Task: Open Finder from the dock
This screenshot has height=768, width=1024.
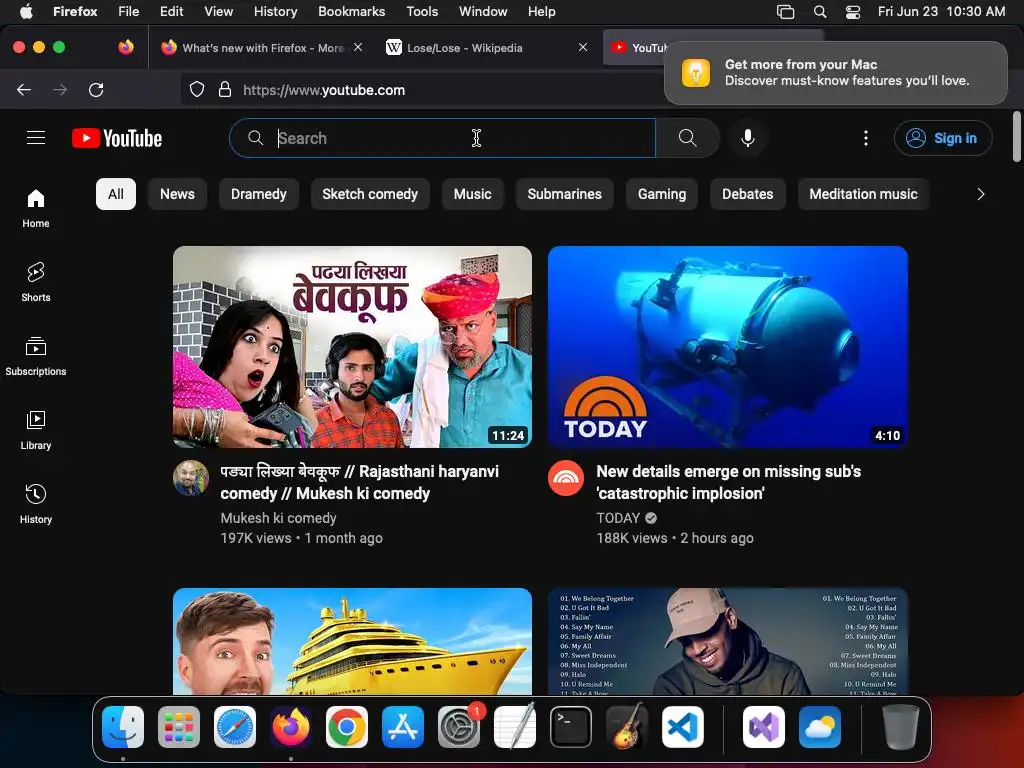Action: (123, 727)
